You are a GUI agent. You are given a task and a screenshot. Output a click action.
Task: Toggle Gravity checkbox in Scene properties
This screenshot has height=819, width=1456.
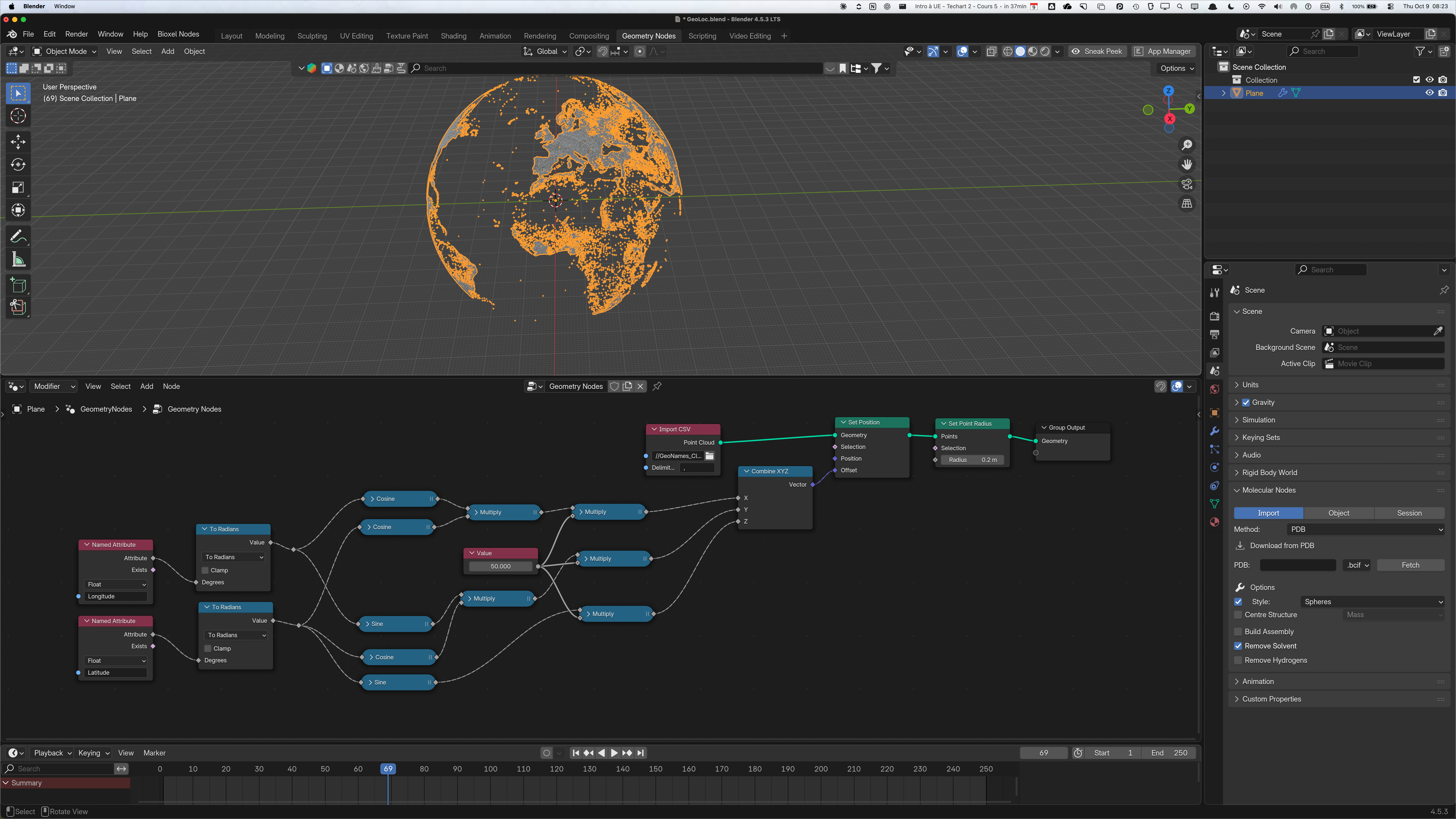(x=1246, y=402)
